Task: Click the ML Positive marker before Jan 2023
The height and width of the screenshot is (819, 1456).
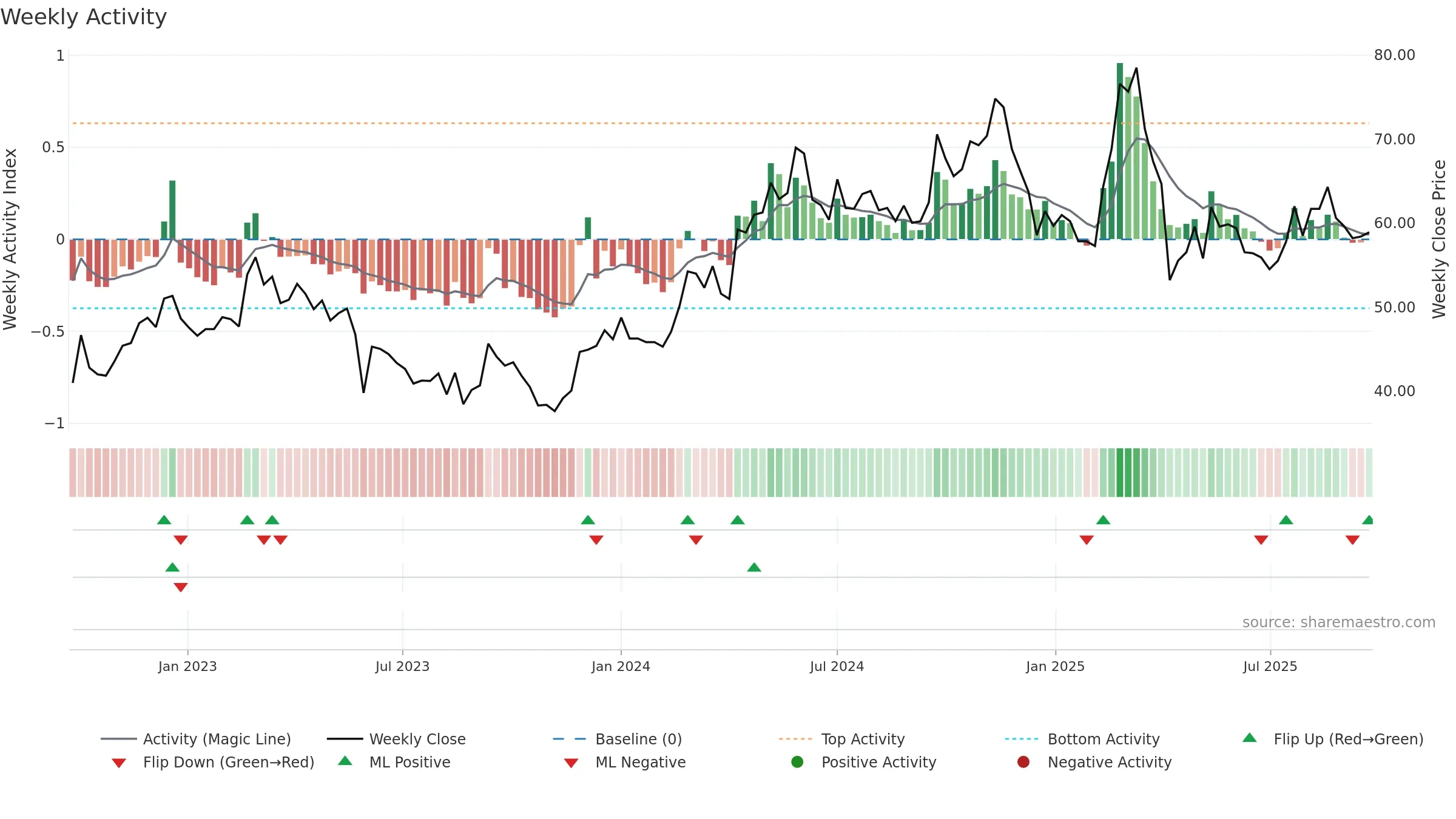Action: [x=172, y=567]
